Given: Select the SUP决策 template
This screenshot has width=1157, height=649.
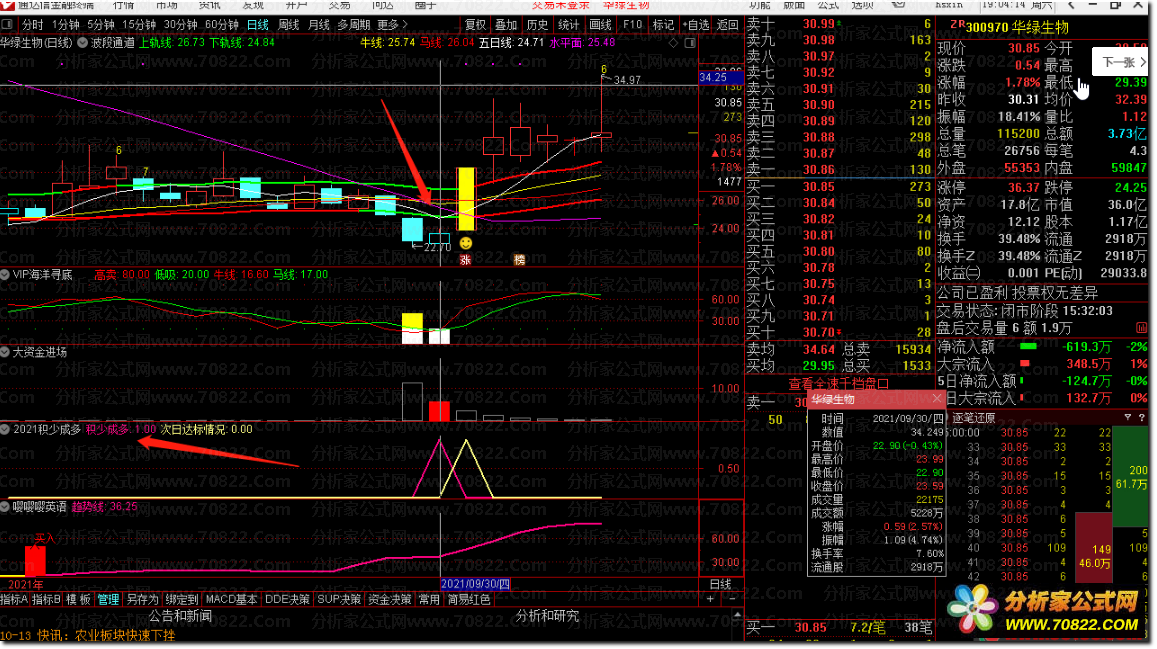Looking at the screenshot, I should click(x=339, y=600).
